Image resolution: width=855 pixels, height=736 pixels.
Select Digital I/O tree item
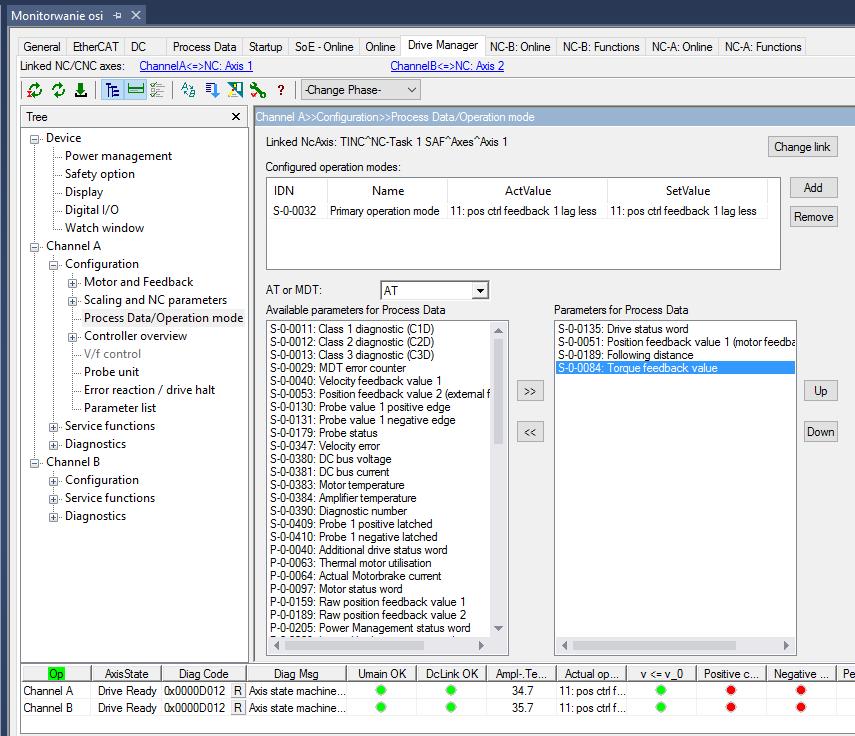(x=92, y=210)
